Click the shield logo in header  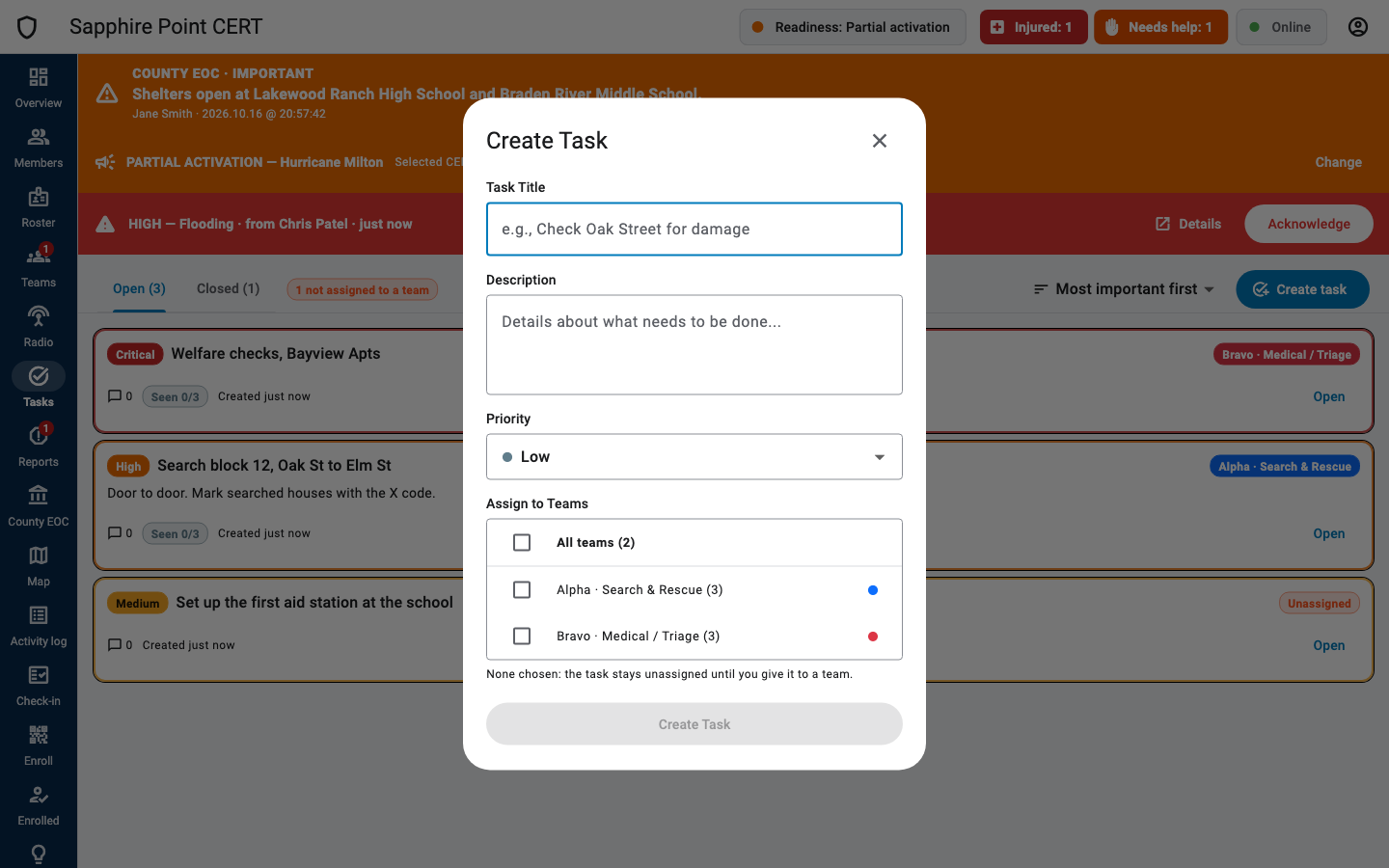click(x=27, y=27)
